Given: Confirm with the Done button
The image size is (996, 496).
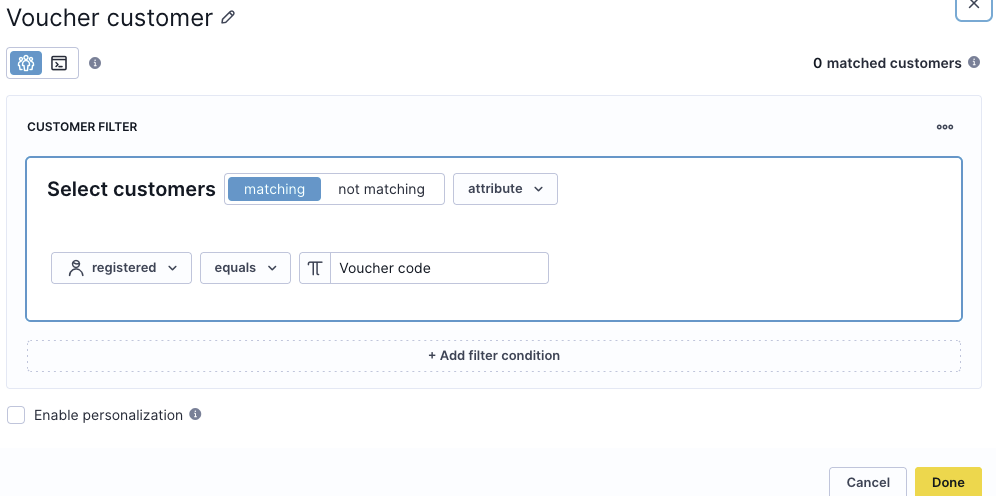Looking at the screenshot, I should pyautogui.click(x=948, y=482).
